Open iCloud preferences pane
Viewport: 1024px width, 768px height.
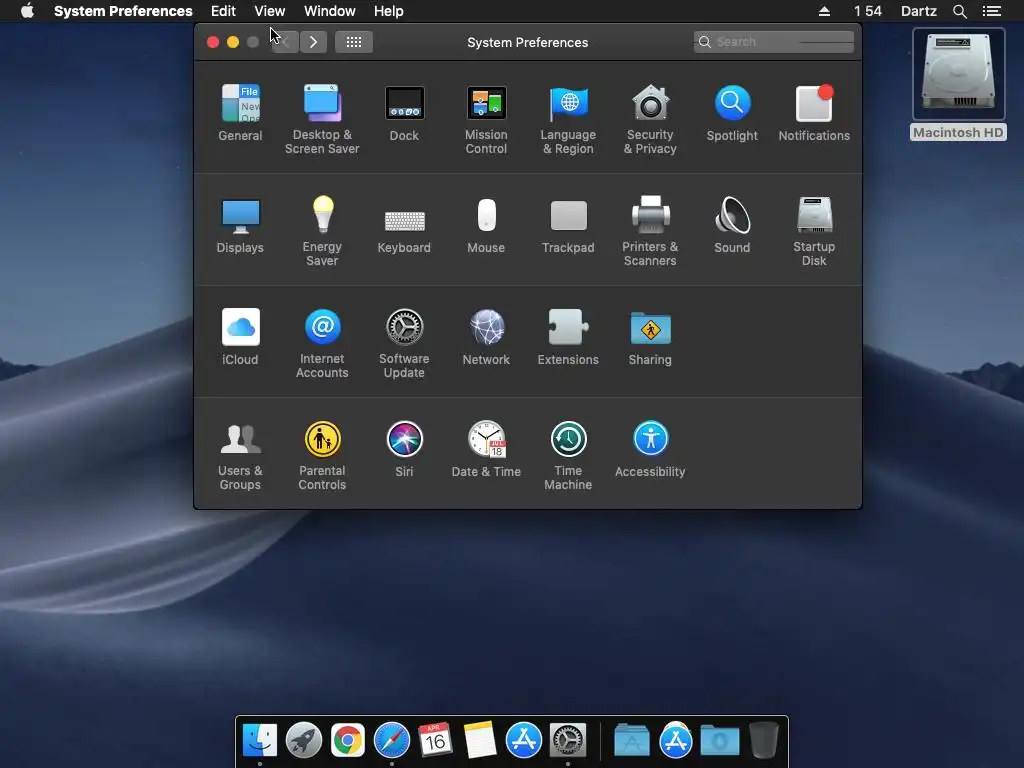coord(240,337)
